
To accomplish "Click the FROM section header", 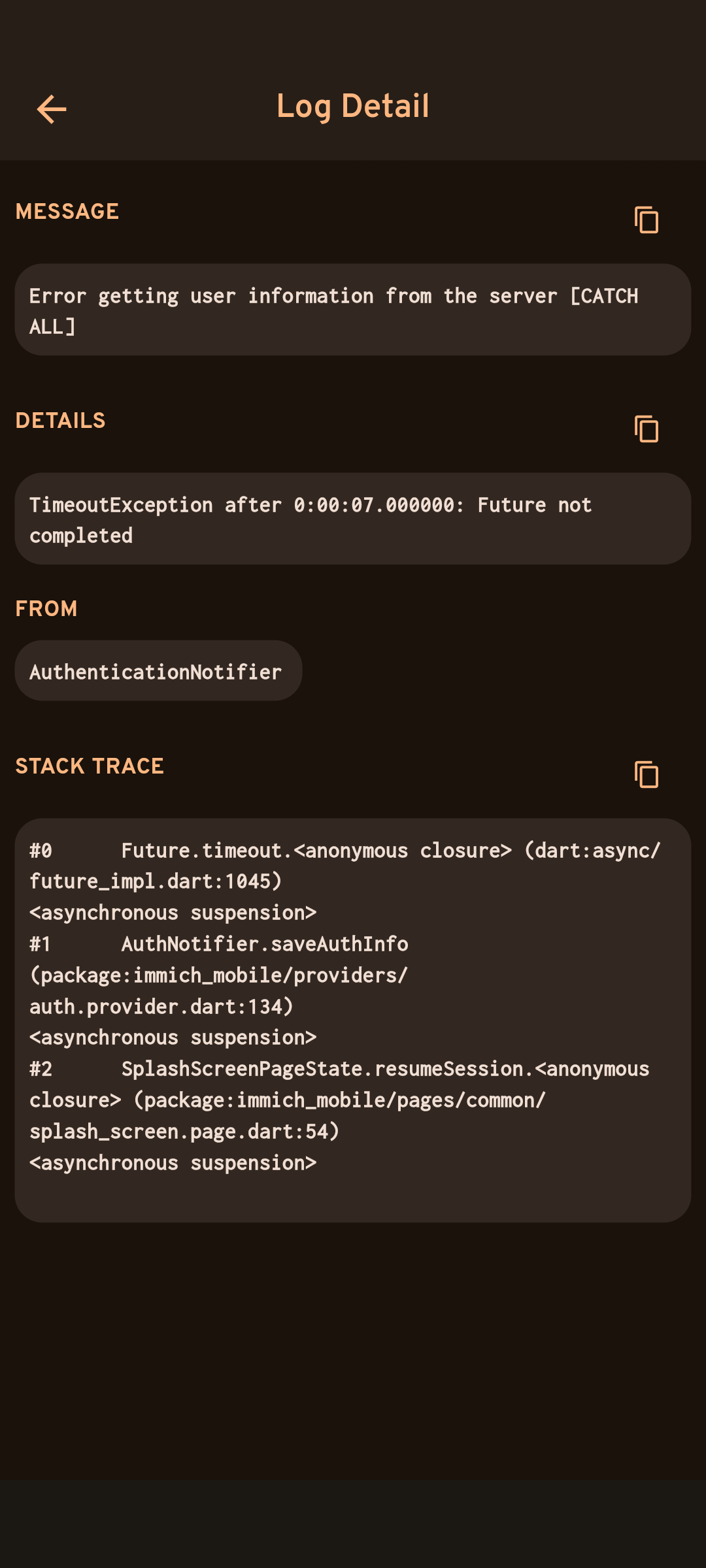I will coord(46,609).
